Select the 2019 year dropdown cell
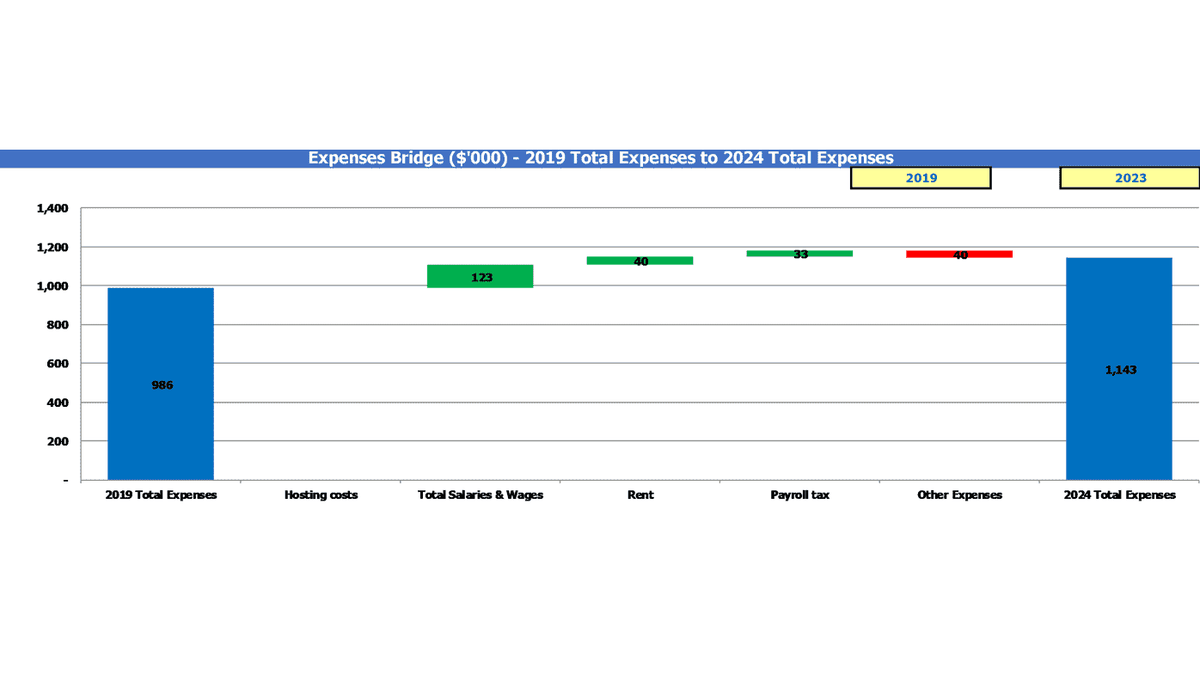Image resolution: width=1200 pixels, height=676 pixels. tap(920, 178)
